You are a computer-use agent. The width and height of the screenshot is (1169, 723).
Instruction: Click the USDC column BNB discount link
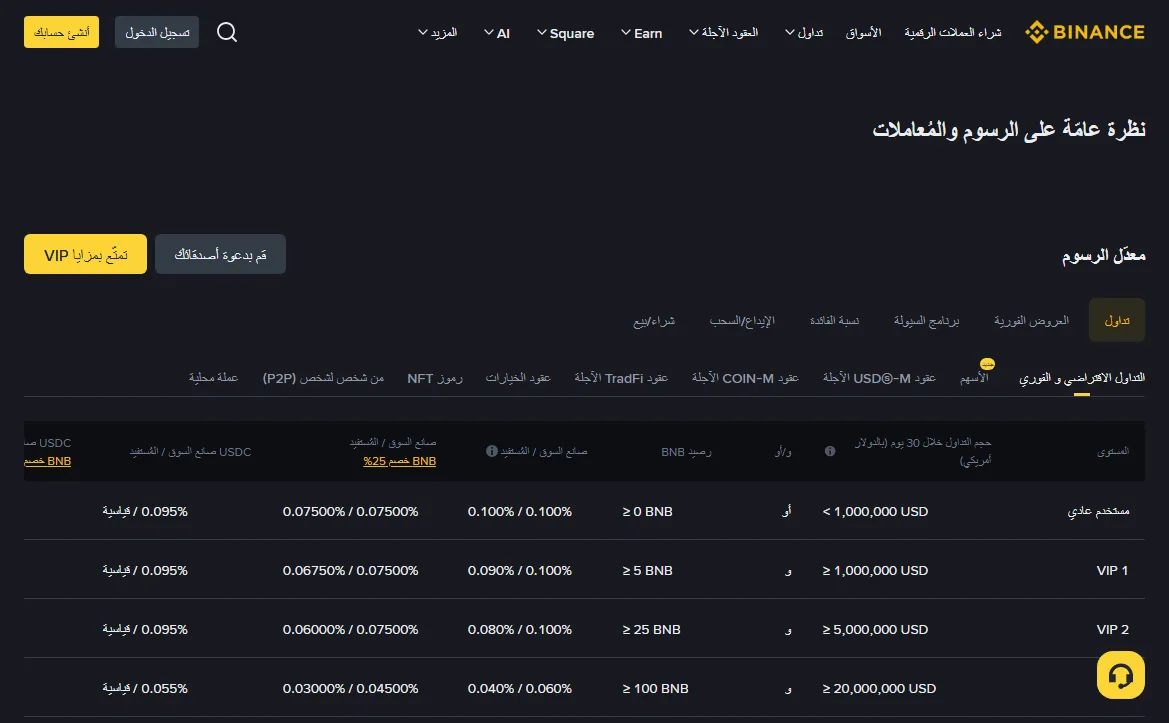click(x=48, y=461)
